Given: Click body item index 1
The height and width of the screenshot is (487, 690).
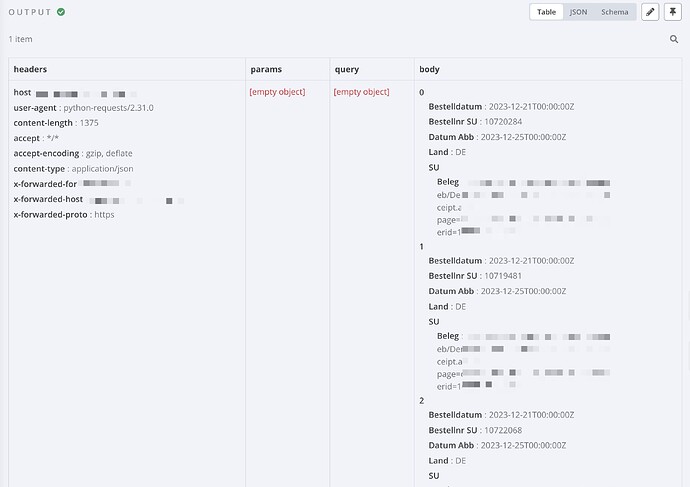Looking at the screenshot, I should [422, 246].
